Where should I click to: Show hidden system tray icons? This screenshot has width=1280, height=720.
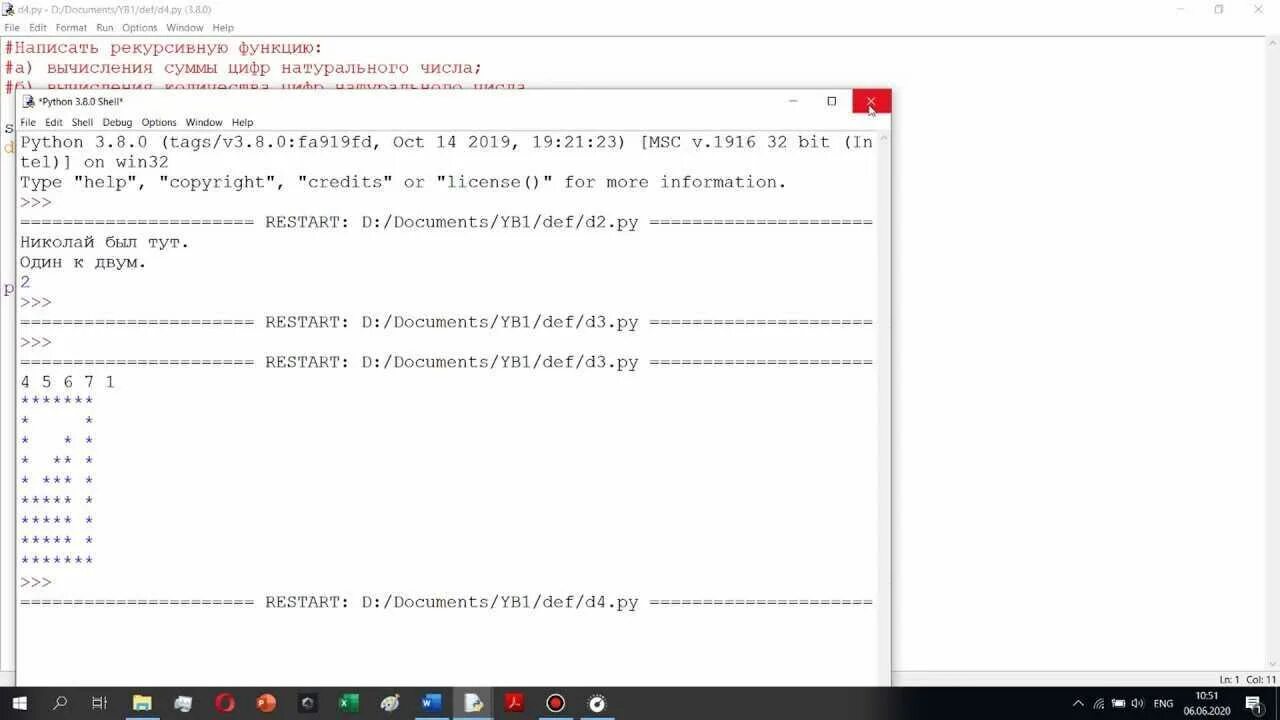1078,703
